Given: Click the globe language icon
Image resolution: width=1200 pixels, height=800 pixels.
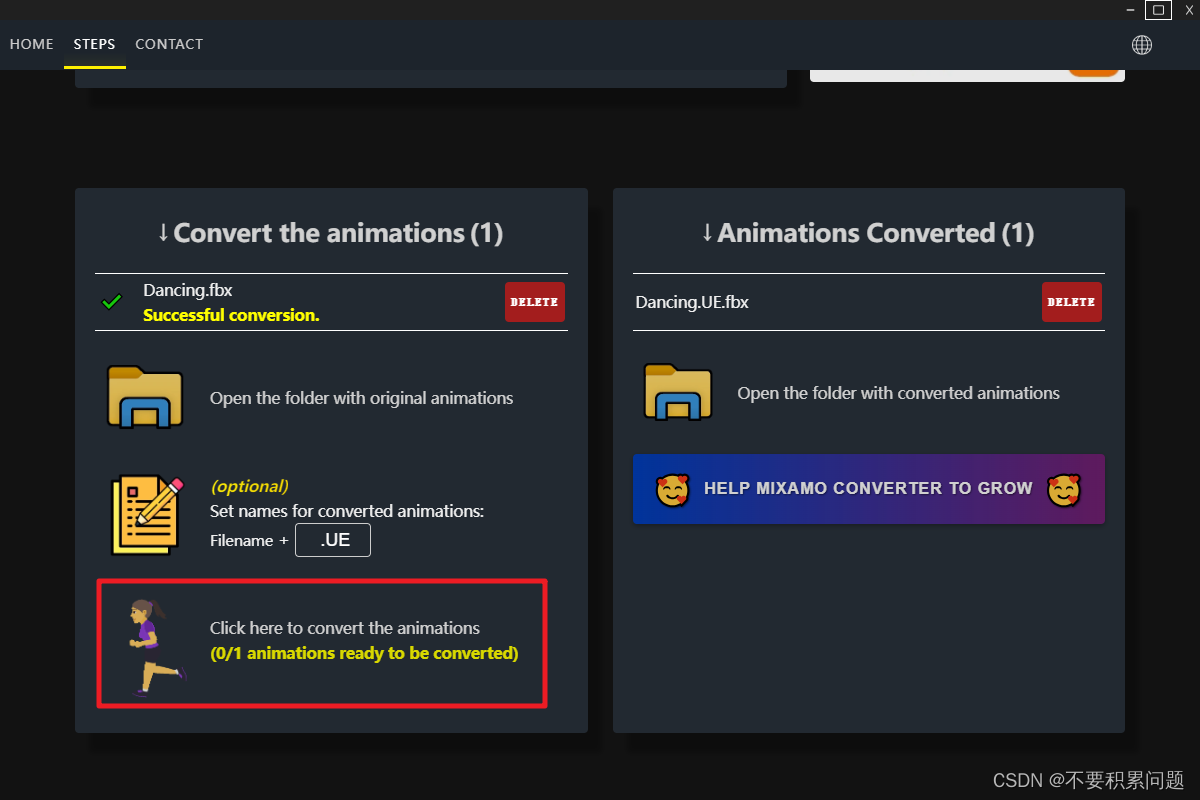Looking at the screenshot, I should [x=1141, y=44].
